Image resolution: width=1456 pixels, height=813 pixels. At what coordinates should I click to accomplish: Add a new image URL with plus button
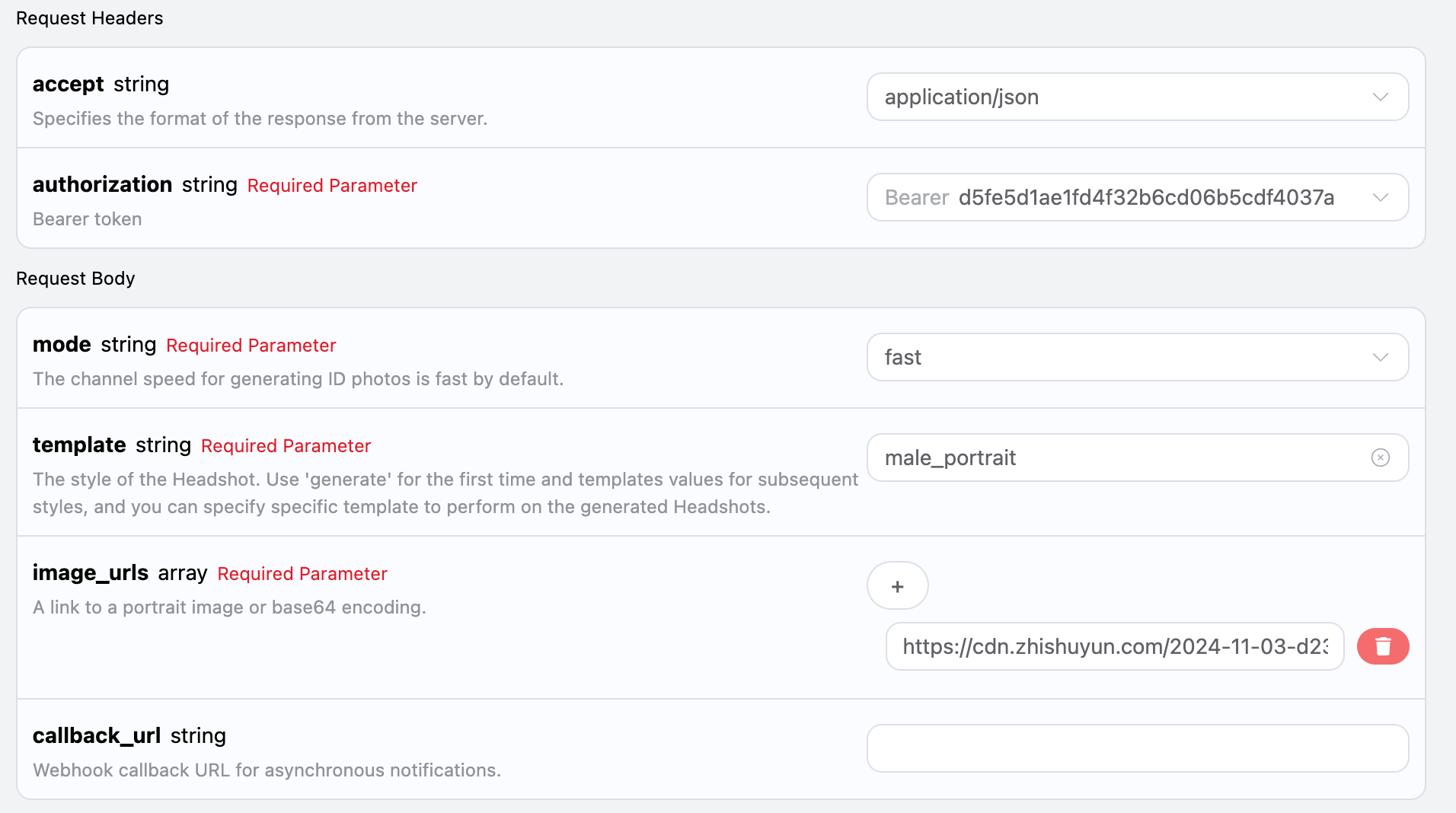coord(897,586)
